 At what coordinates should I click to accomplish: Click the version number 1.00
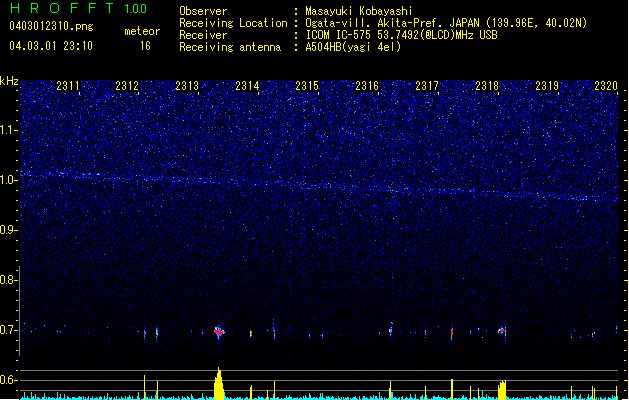136,8
